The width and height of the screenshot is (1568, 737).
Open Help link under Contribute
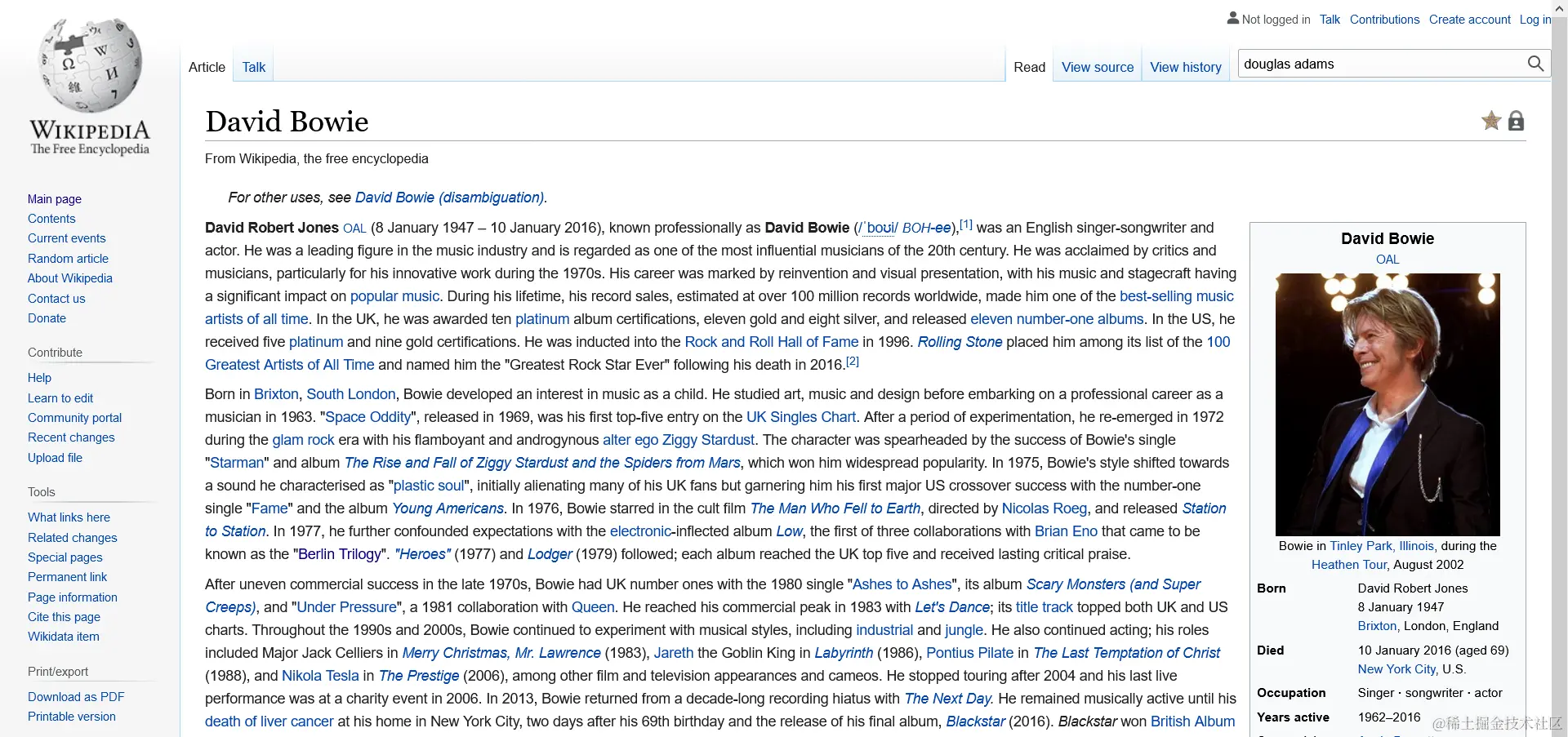point(39,378)
